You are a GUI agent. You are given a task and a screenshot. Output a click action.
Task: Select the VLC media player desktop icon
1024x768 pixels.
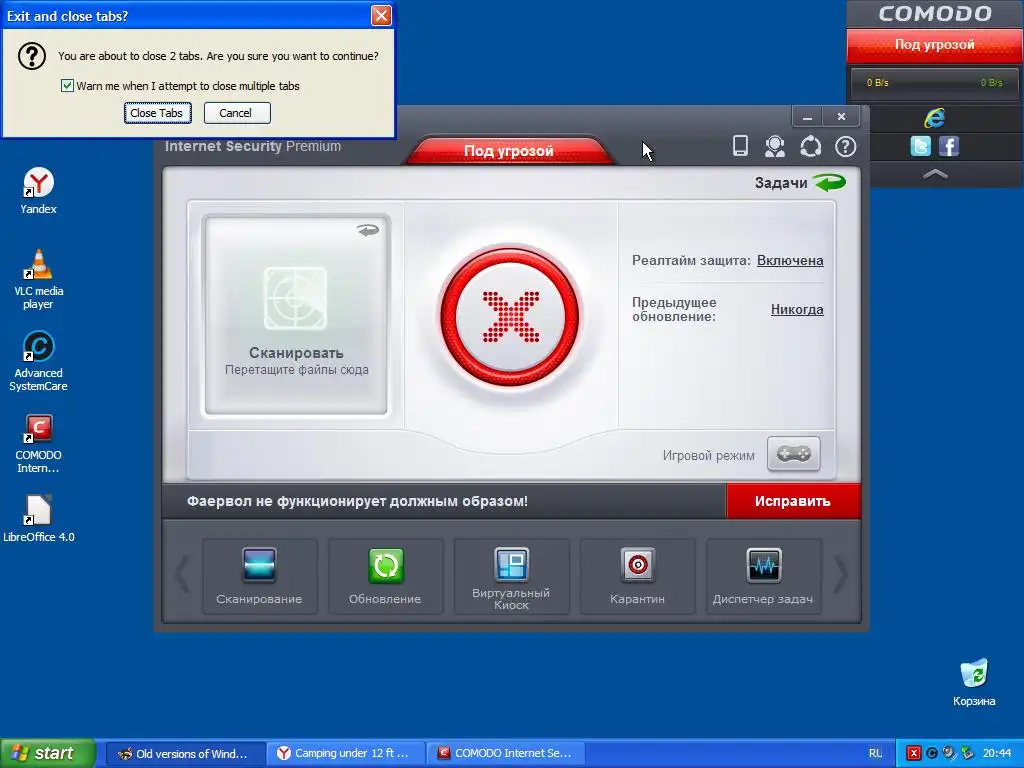click(39, 279)
